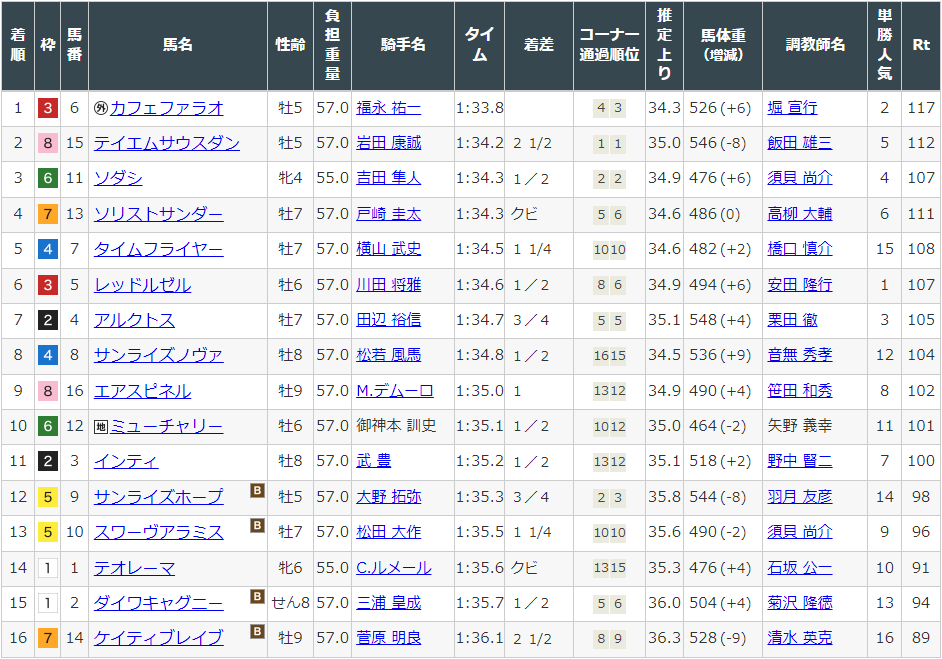
Task: Open jockey M.デムーロ profile
Action: (x=395, y=391)
